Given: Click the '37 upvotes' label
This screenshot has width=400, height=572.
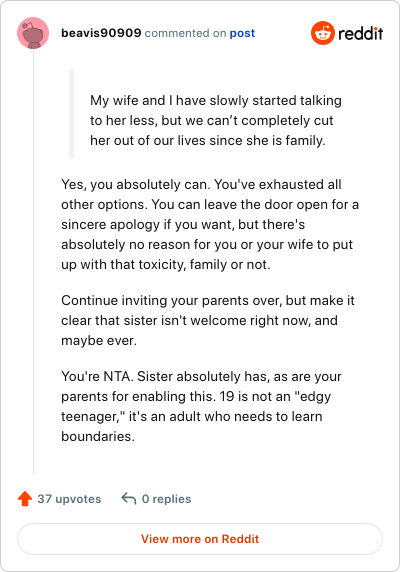Looking at the screenshot, I should [x=69, y=499].
